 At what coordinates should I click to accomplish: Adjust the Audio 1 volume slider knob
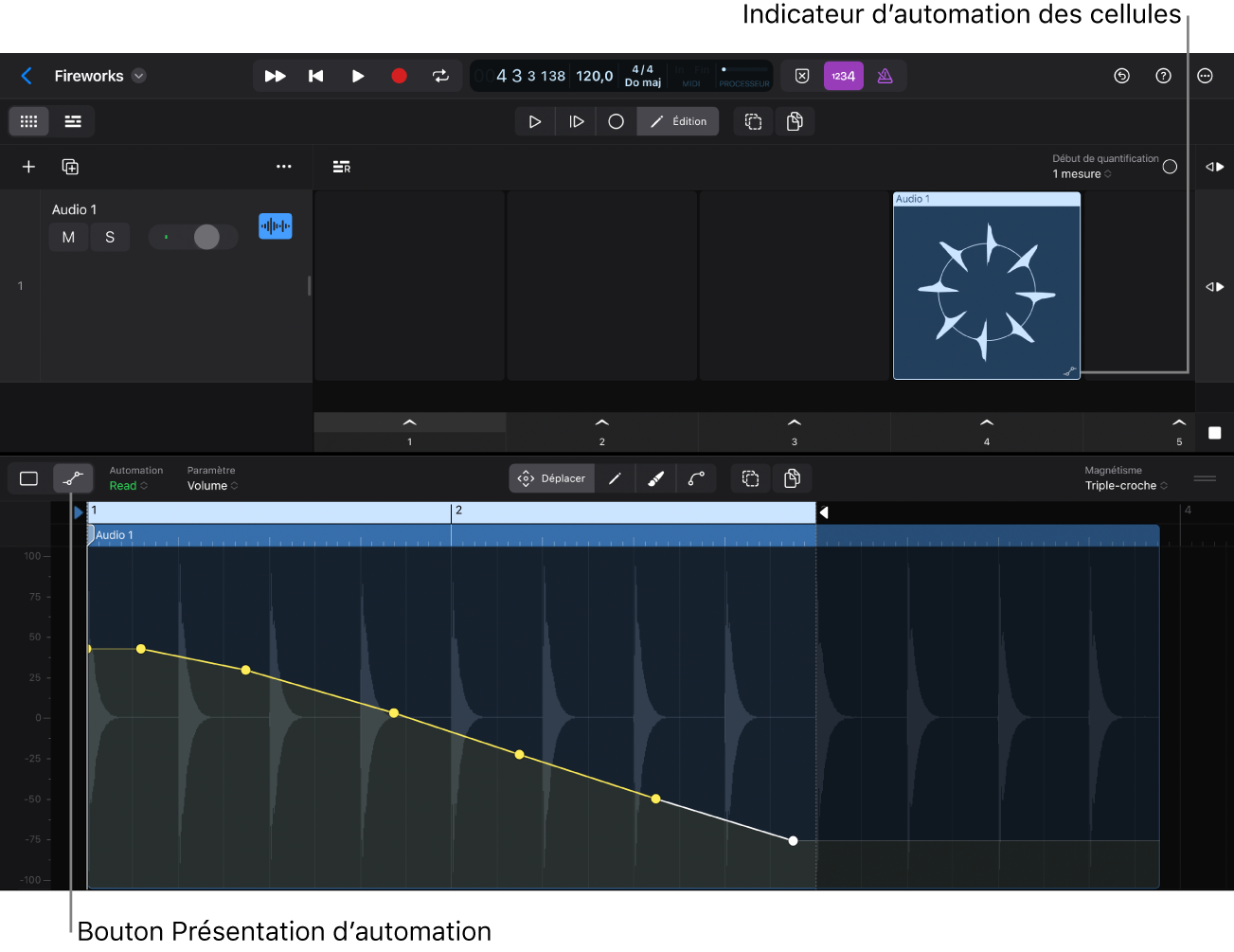[x=206, y=237]
